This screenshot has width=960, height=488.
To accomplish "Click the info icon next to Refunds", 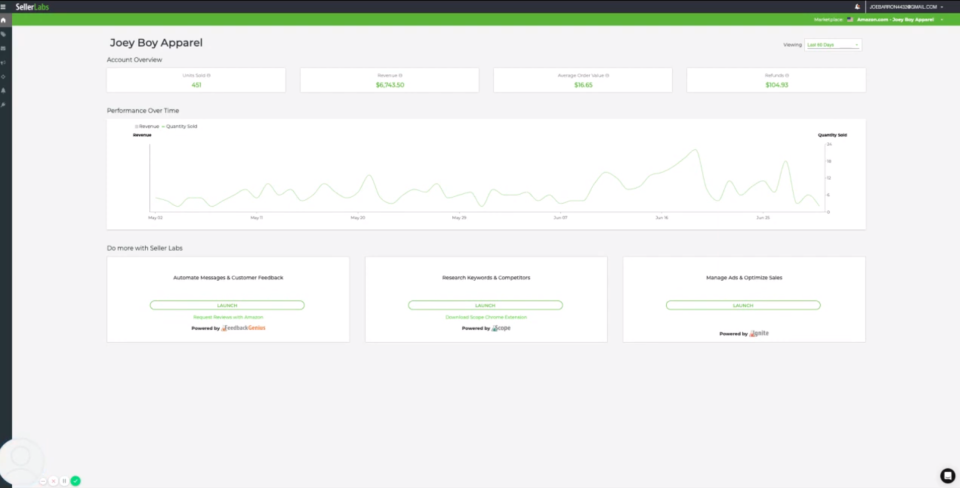I will (x=786, y=75).
